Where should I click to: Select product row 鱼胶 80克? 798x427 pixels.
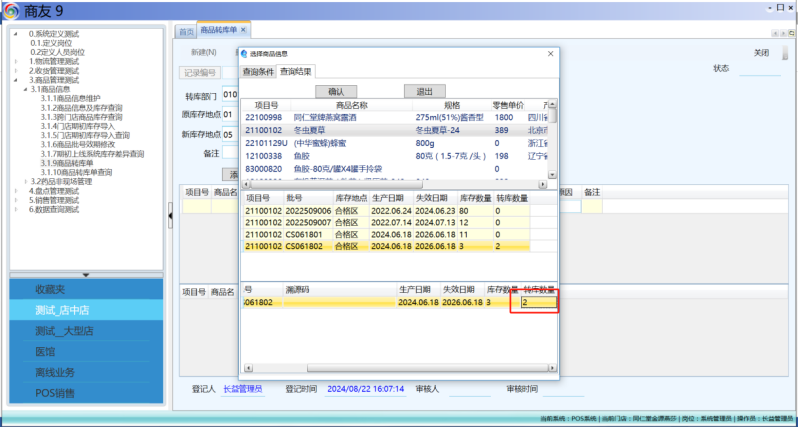pyautogui.click(x=394, y=156)
